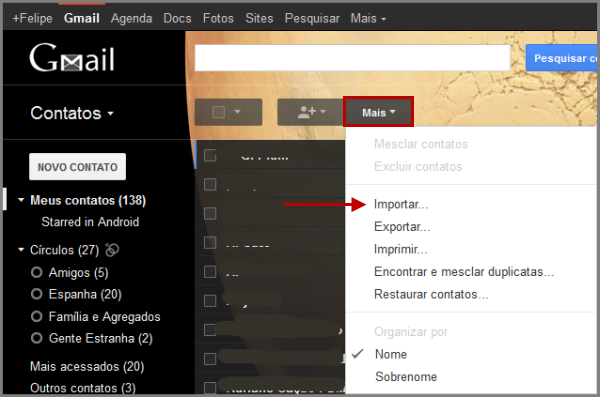
Task: Open Starred in Android group
Action: [90, 222]
